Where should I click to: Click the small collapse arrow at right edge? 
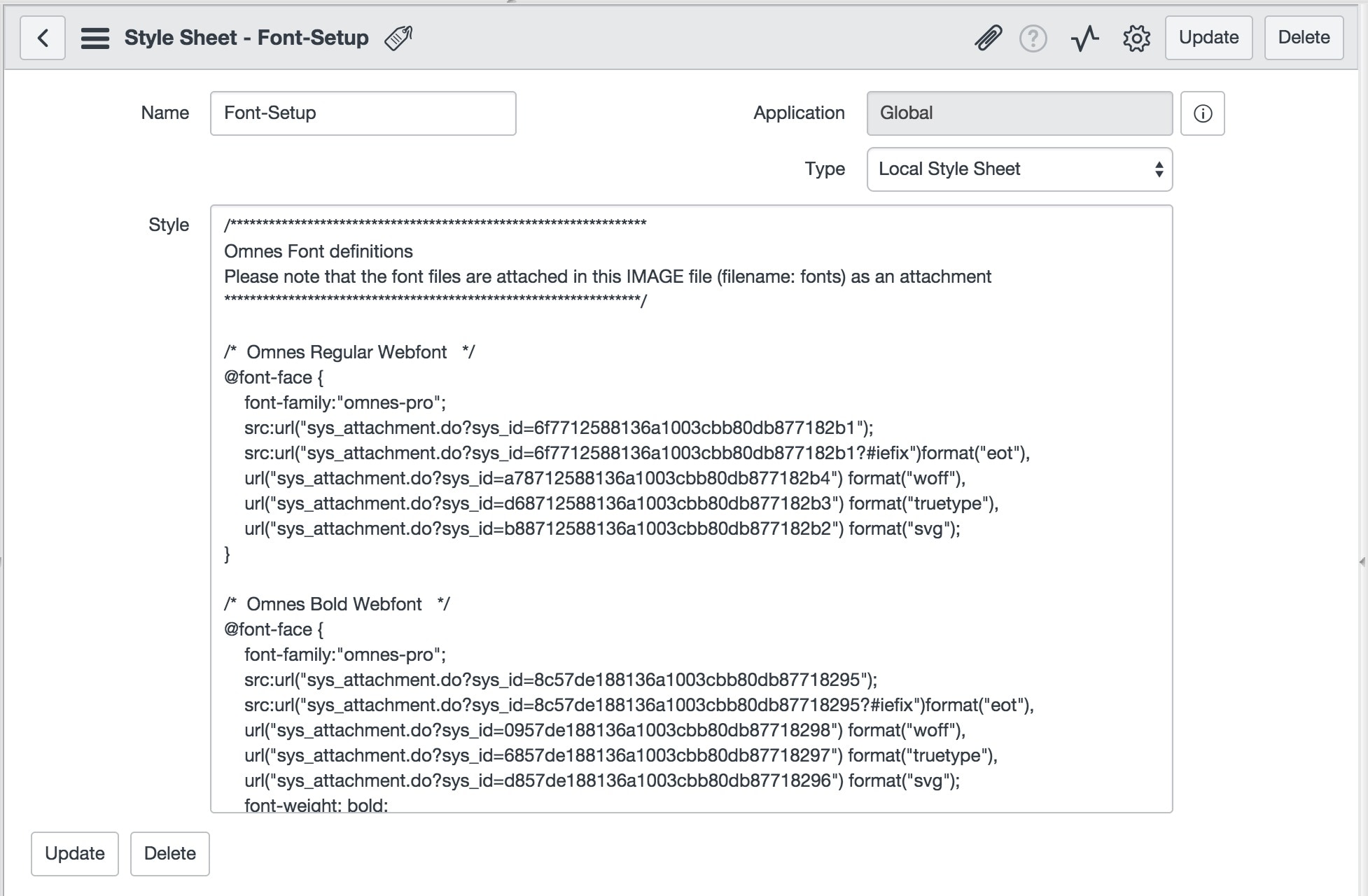[1361, 561]
